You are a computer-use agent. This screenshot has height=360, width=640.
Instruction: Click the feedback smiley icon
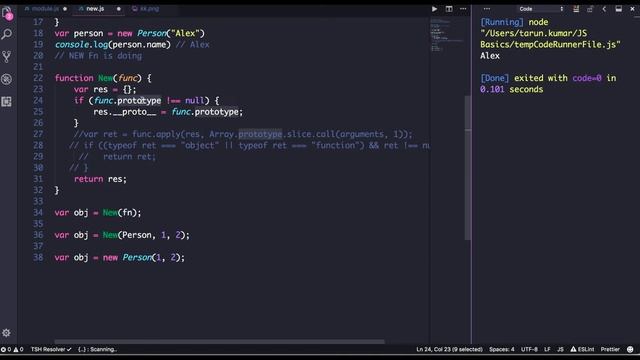(630, 349)
